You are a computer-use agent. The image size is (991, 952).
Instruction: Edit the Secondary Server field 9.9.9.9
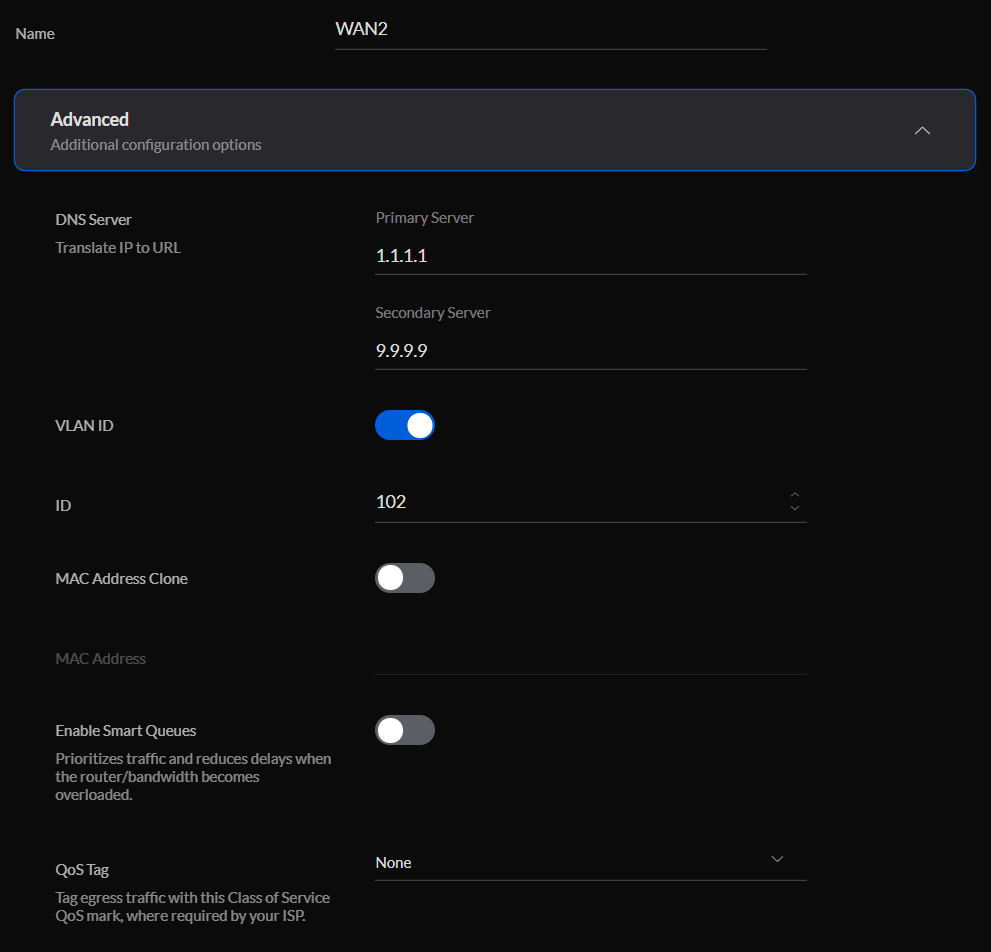591,351
